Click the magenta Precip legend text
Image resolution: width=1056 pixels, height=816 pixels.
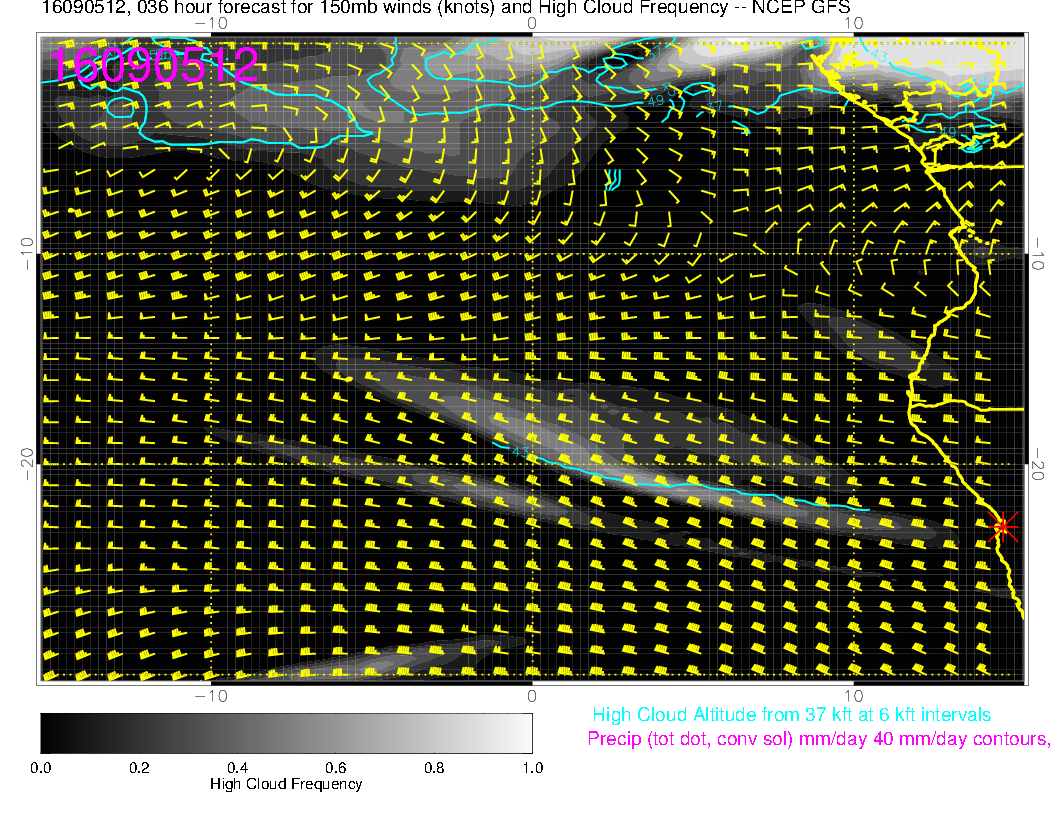(x=818, y=740)
